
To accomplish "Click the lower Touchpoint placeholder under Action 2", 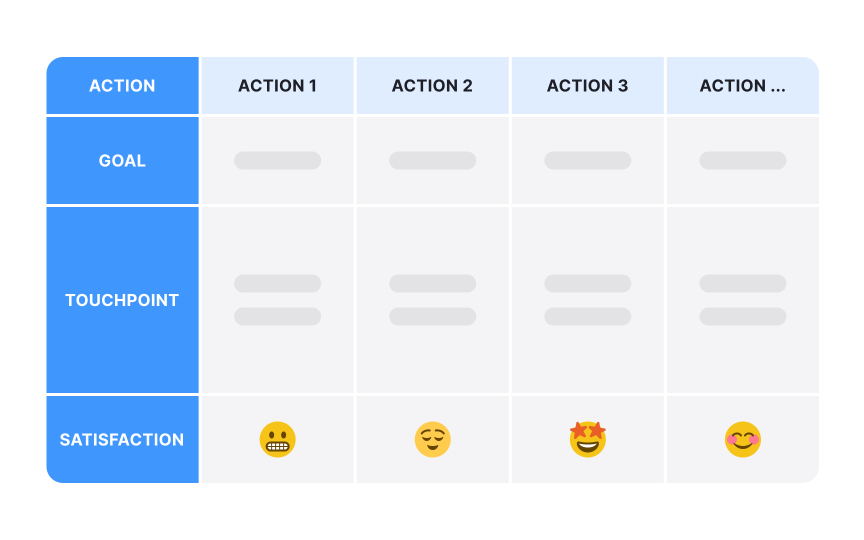I will 433,316.
